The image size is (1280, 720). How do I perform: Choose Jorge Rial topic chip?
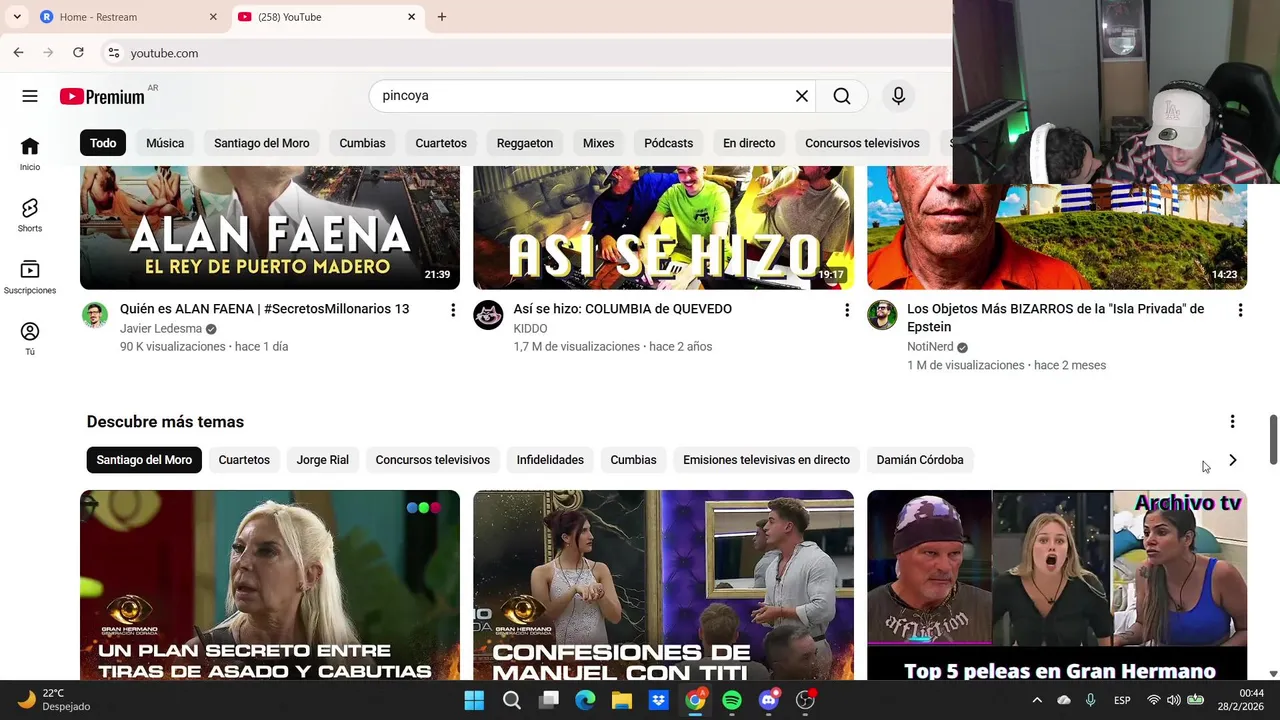[322, 460]
